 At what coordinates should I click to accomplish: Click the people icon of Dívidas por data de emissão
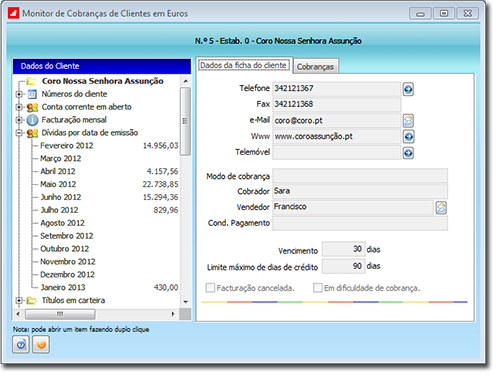32,133
